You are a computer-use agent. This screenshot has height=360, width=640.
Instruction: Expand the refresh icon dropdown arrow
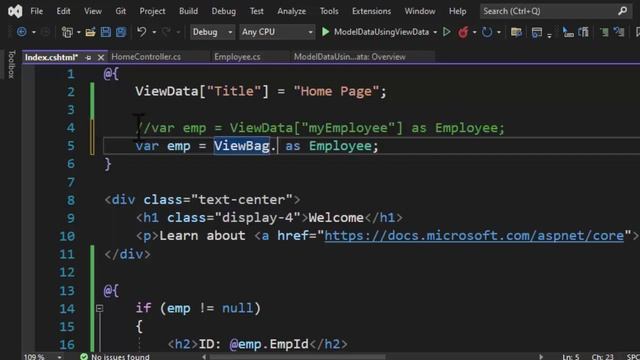coord(499,32)
